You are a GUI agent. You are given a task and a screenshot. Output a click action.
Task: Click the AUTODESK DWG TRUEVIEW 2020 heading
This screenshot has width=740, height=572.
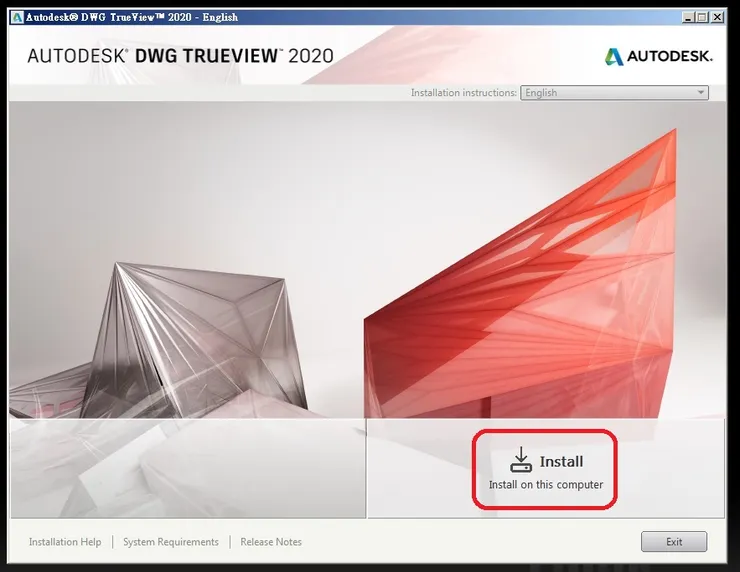click(180, 56)
